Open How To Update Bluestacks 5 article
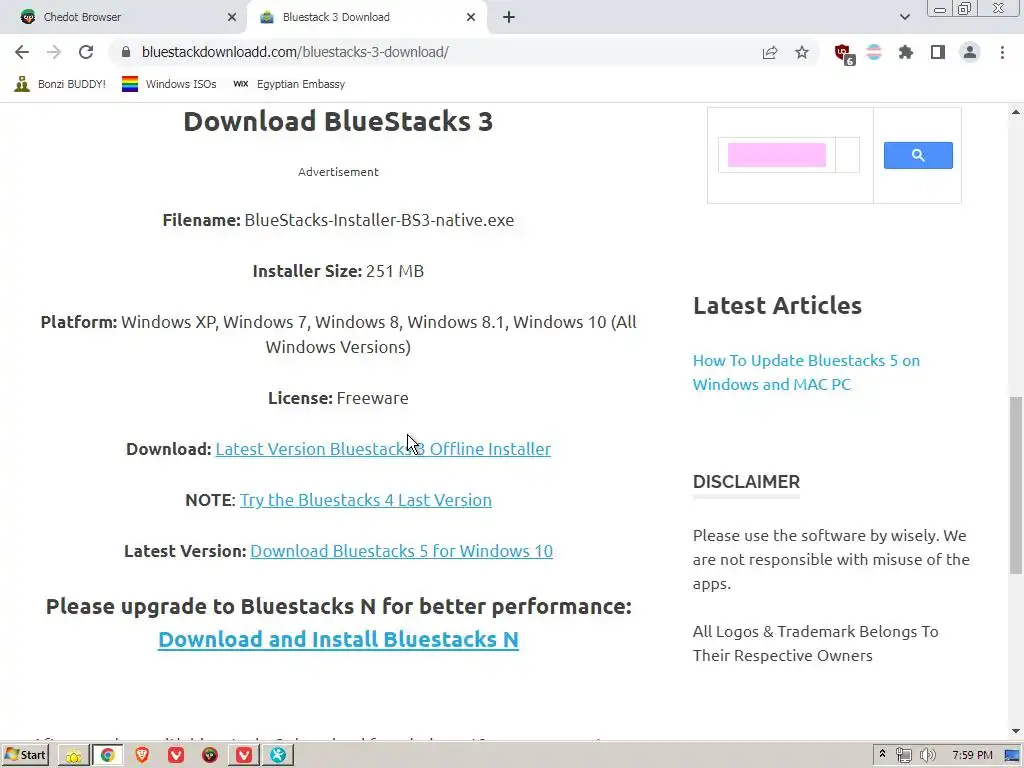Viewport: 1024px width, 768px height. tap(806, 372)
